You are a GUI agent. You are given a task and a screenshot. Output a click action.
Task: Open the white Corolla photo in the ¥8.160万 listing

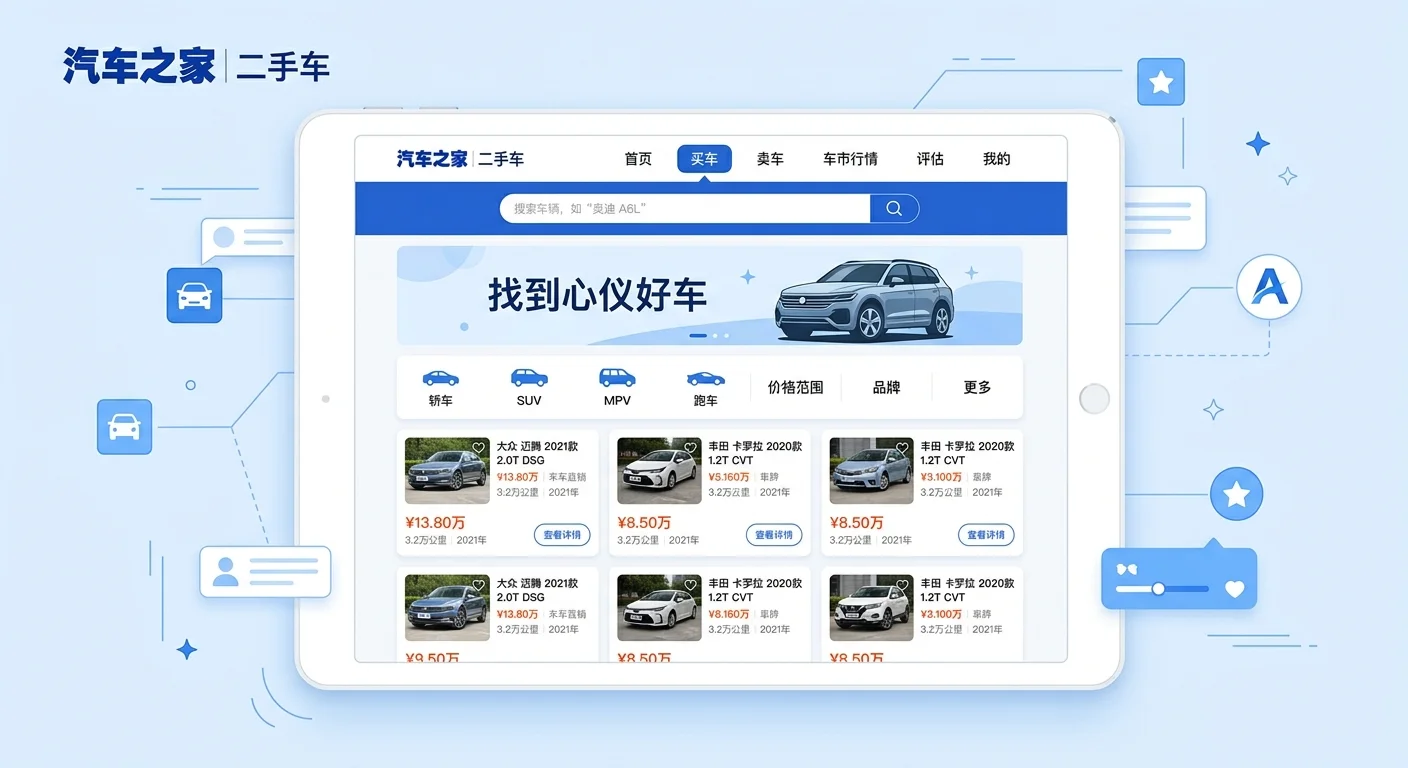tap(659, 608)
